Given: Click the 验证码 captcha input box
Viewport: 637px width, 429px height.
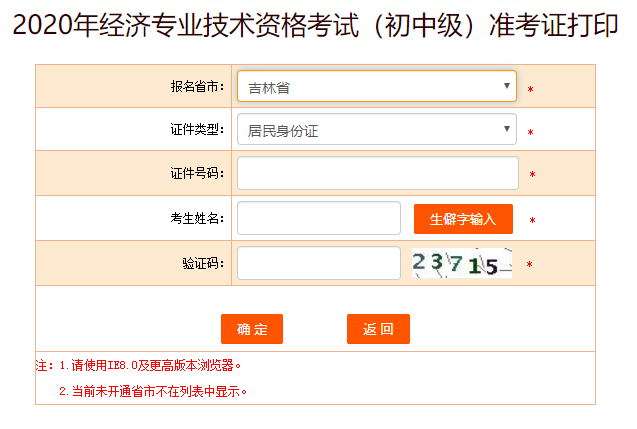Looking at the screenshot, I should click(x=319, y=263).
